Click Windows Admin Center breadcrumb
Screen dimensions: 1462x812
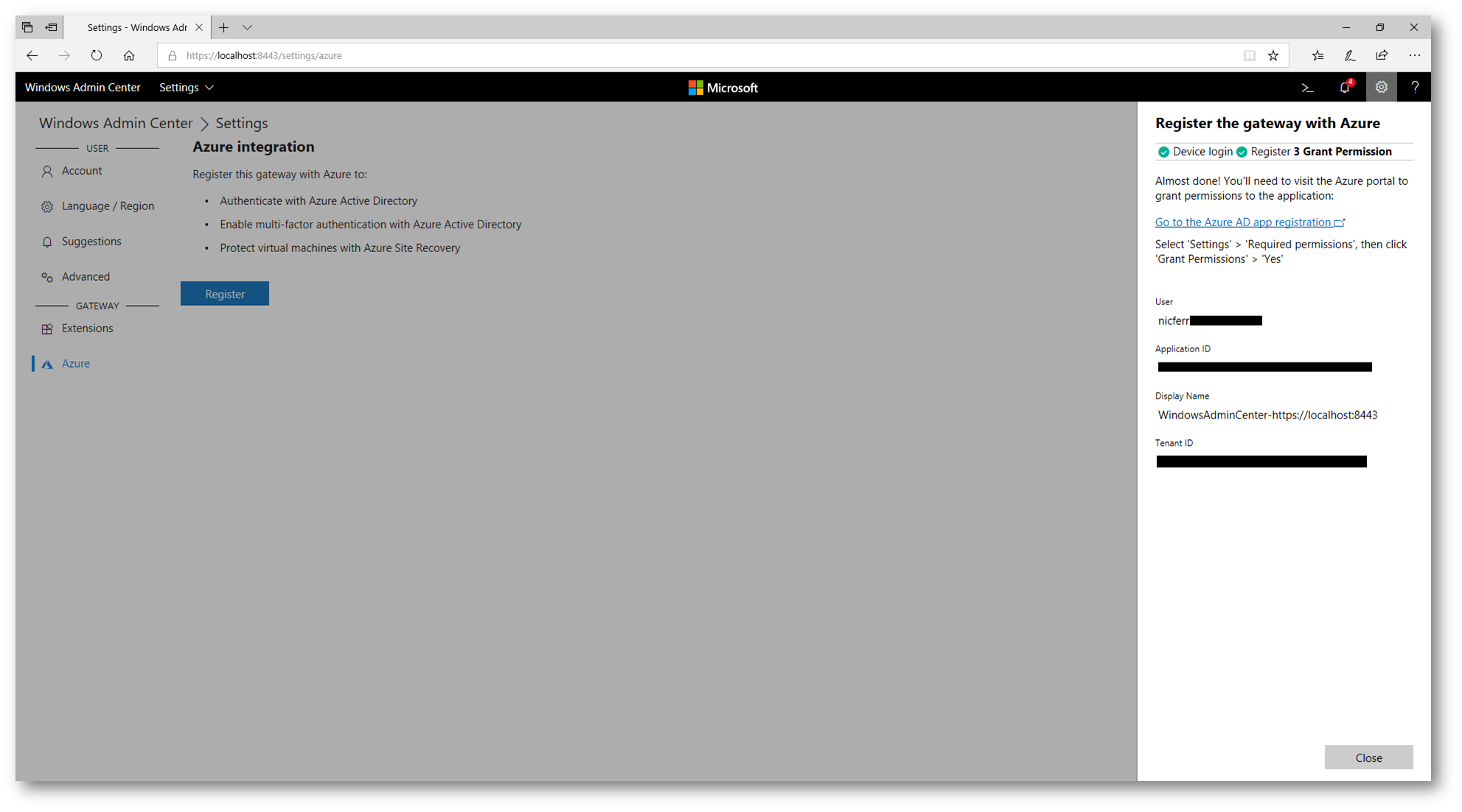click(x=116, y=123)
